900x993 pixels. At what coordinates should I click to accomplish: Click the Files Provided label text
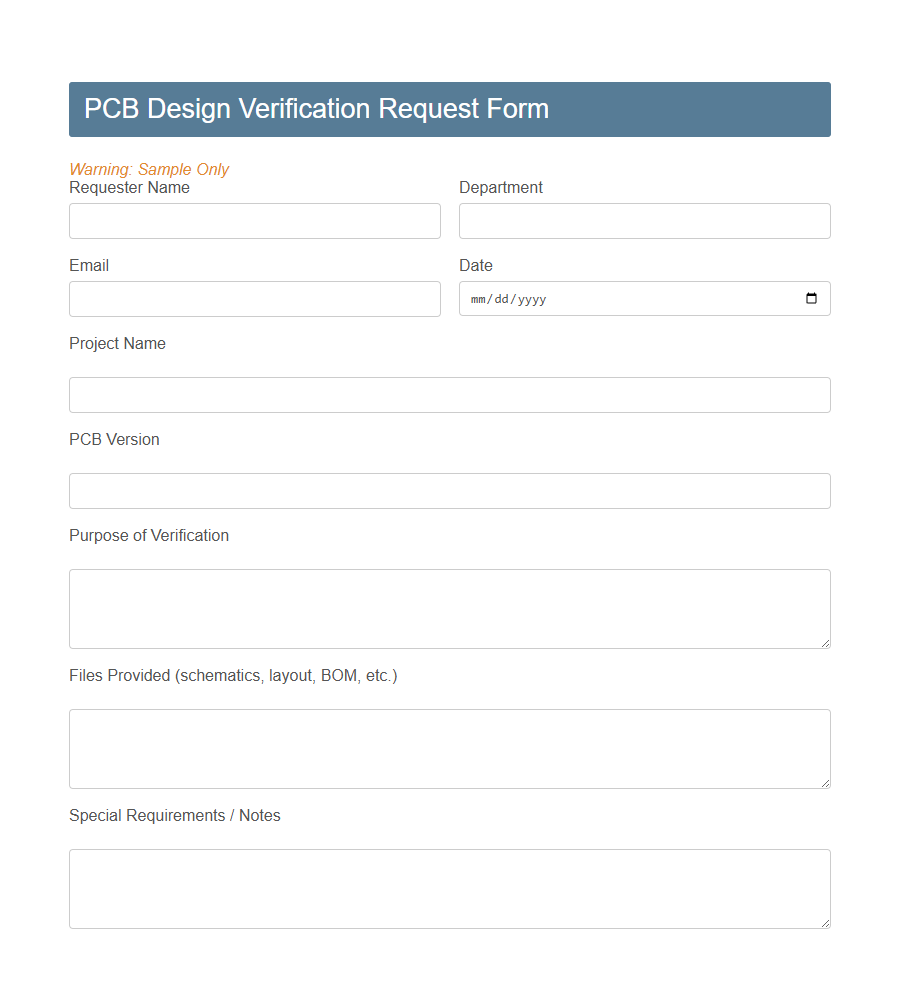(233, 675)
